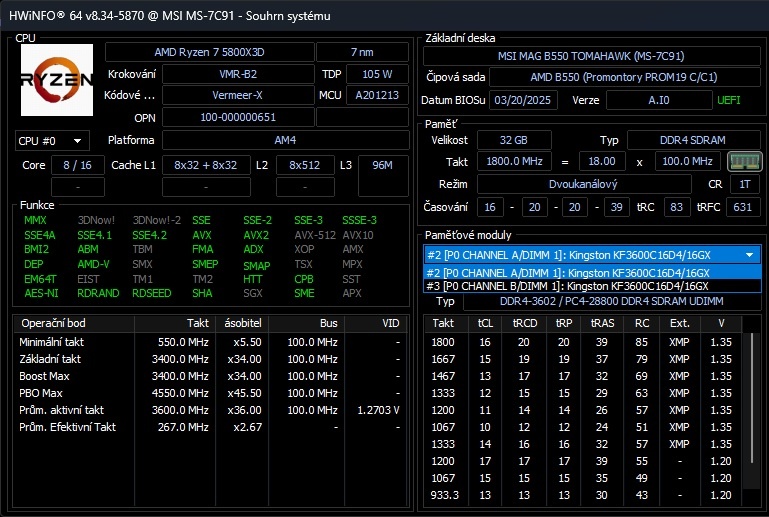The height and width of the screenshot is (517, 769).
Task: Click the tRAS column header
Action: click(x=602, y=323)
